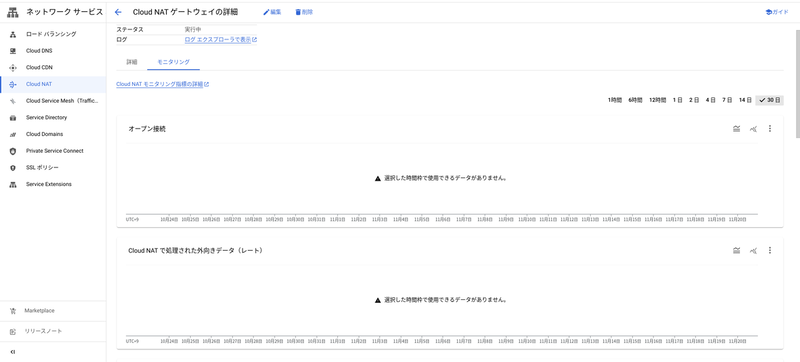Click the オープン接続 chart title
This screenshot has width=800, height=362.
(x=147, y=129)
